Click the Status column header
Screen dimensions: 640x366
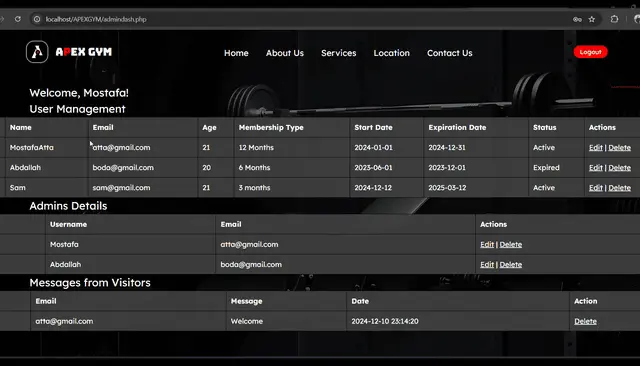point(544,127)
